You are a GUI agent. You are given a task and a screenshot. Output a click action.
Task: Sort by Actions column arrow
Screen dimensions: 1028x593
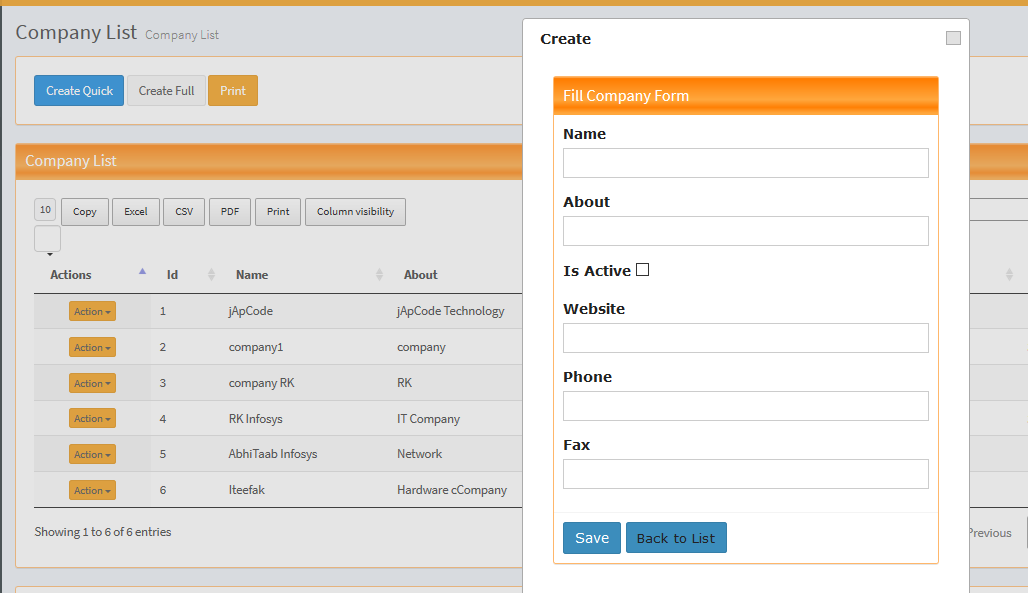tap(142, 272)
